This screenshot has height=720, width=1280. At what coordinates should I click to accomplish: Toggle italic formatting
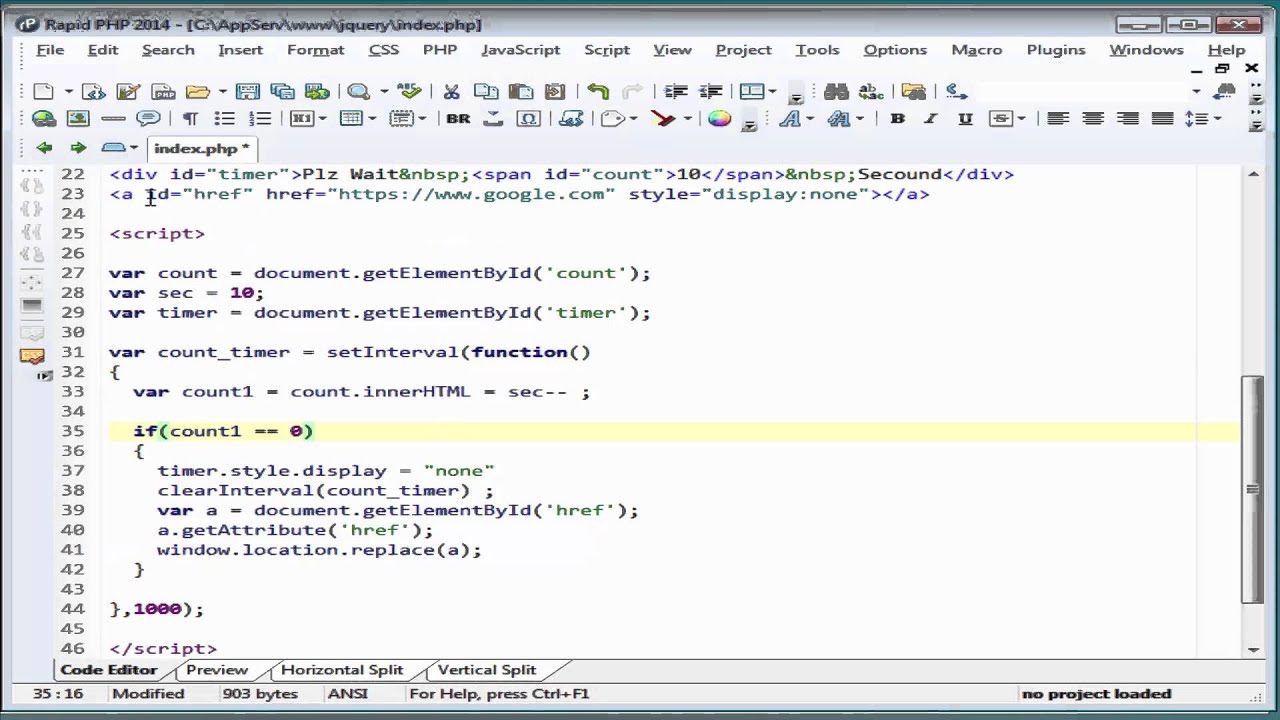click(930, 119)
